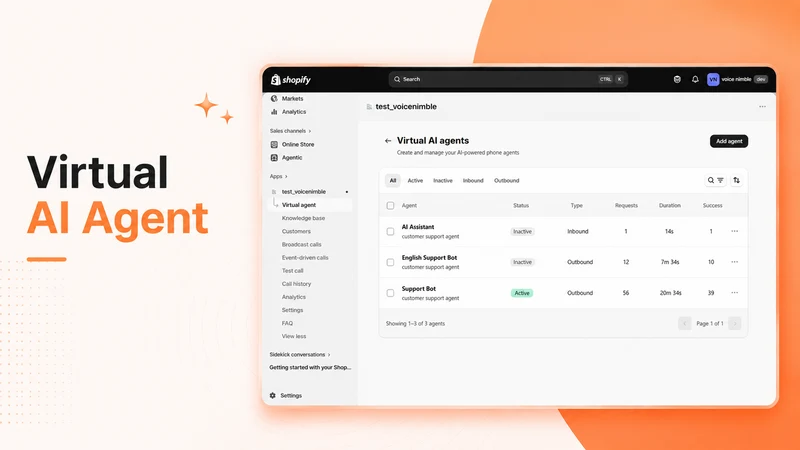Tick the Support Bot row checkbox

pos(390,293)
